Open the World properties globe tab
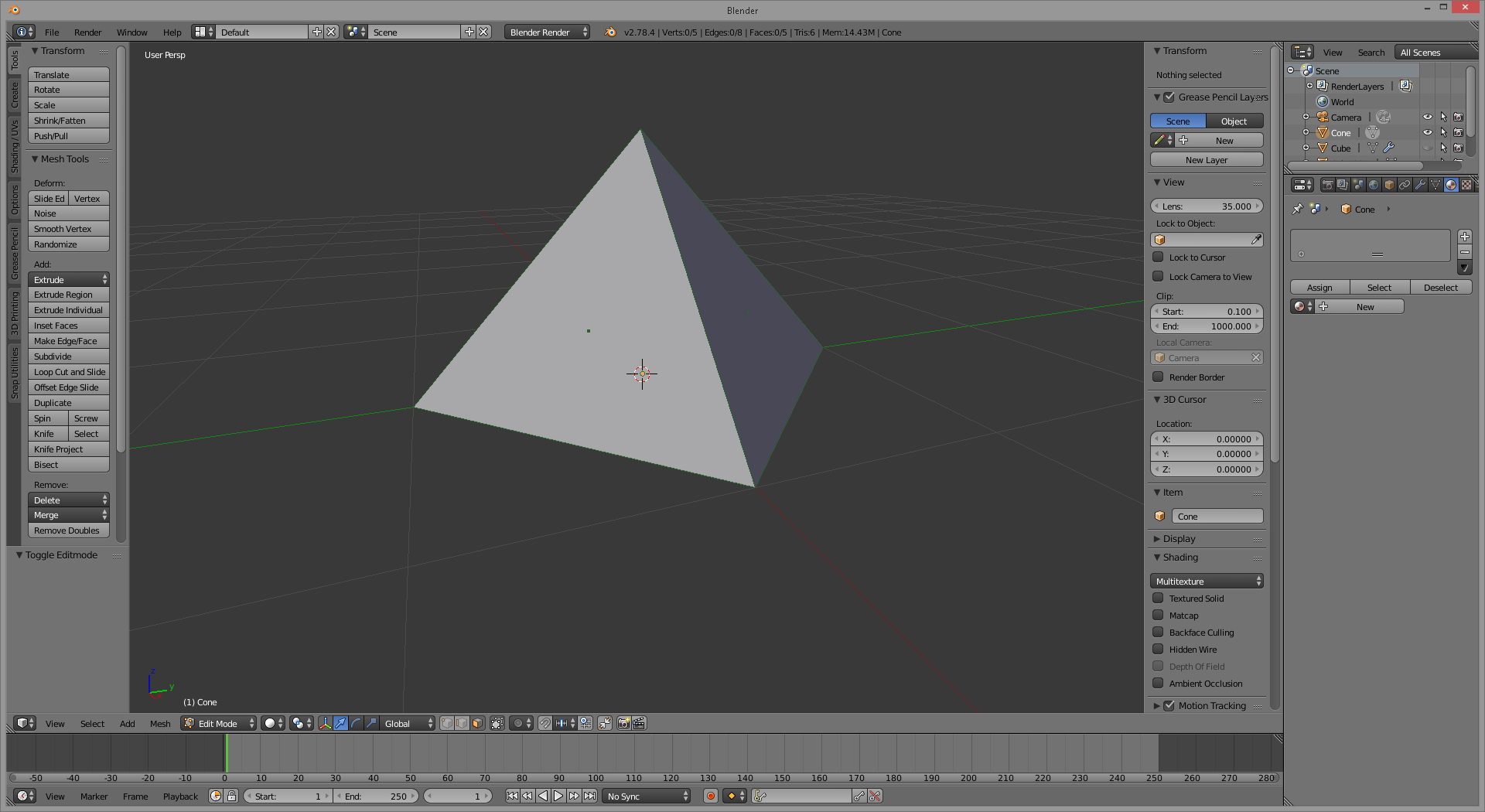This screenshot has height=812, width=1485. [1374, 185]
